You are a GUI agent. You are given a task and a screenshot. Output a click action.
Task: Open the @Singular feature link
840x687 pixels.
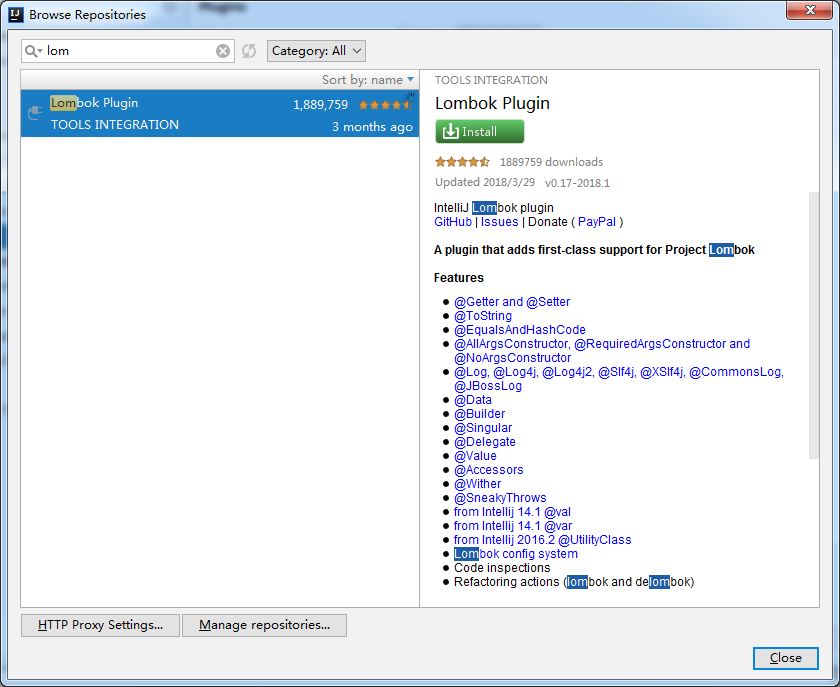pos(483,428)
